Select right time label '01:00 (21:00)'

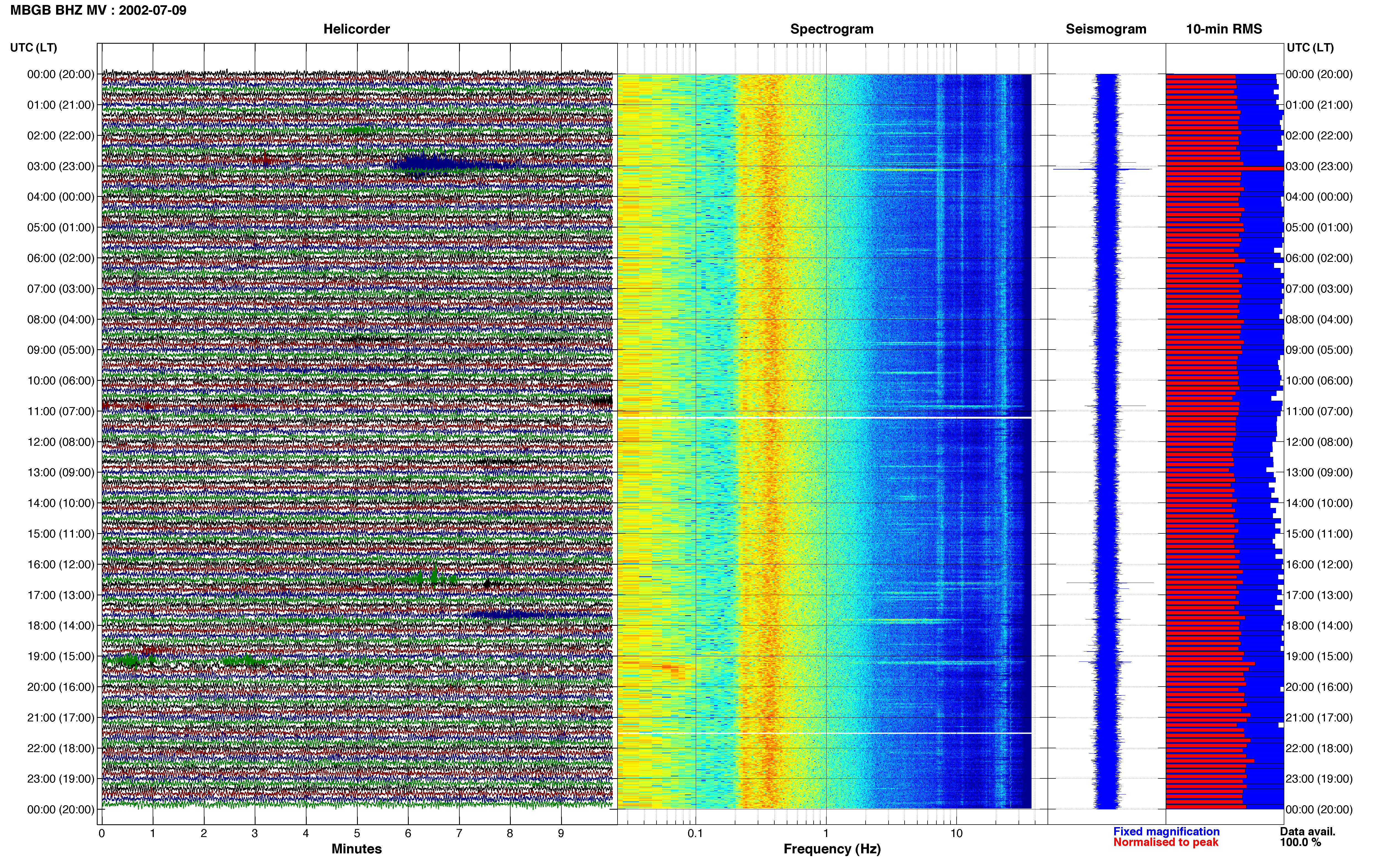point(1319,105)
